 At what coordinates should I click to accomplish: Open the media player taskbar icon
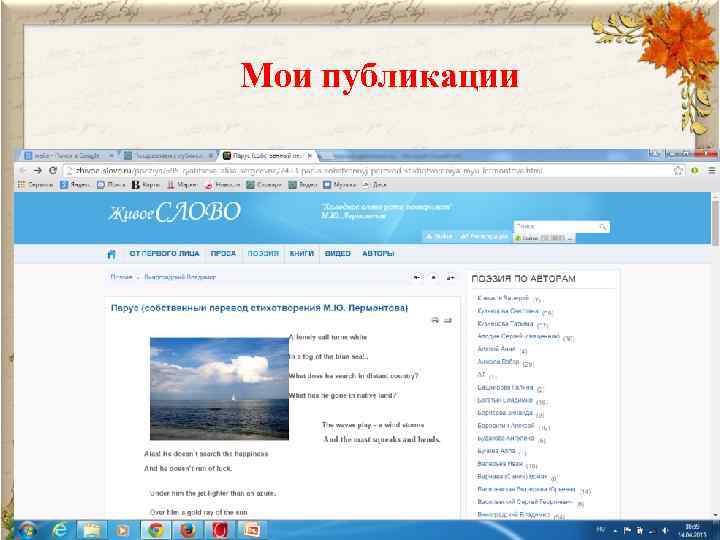(x=122, y=530)
